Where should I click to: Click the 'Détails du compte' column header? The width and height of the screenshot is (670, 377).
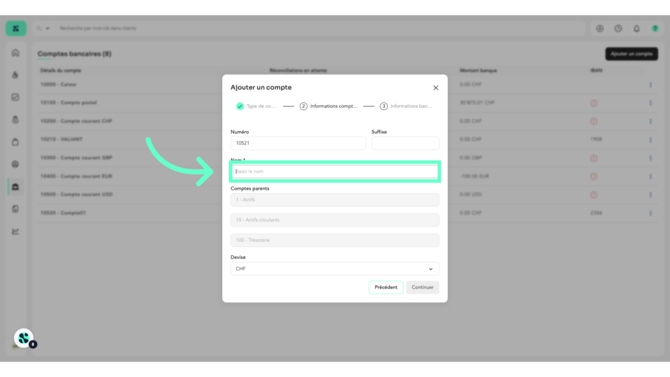point(61,71)
